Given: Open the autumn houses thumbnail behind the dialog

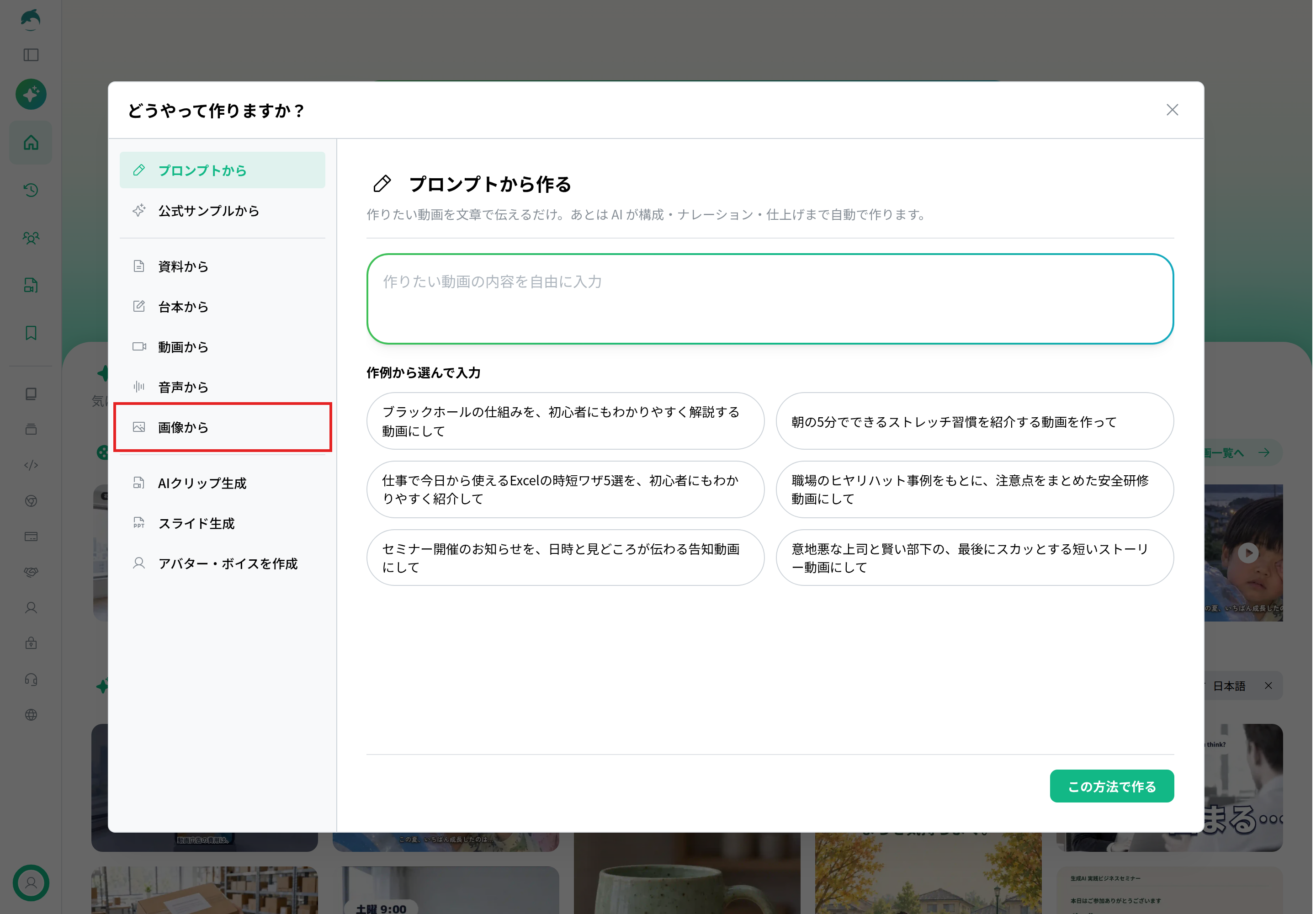Looking at the screenshot, I should (x=928, y=873).
